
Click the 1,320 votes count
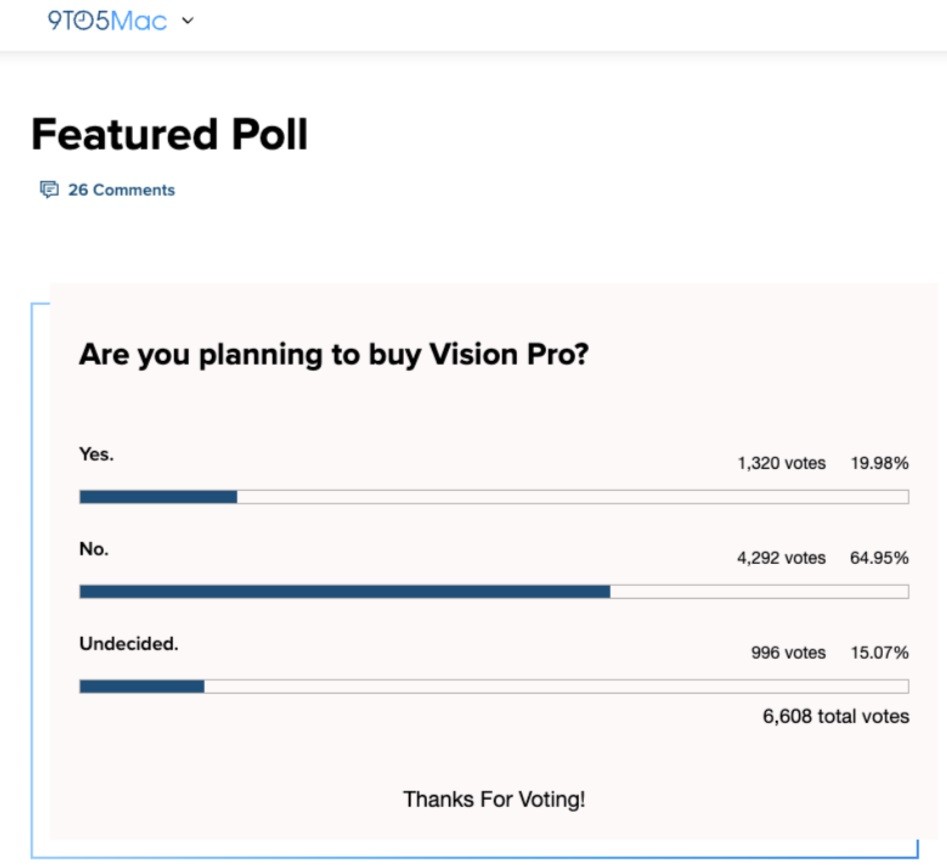pos(781,463)
